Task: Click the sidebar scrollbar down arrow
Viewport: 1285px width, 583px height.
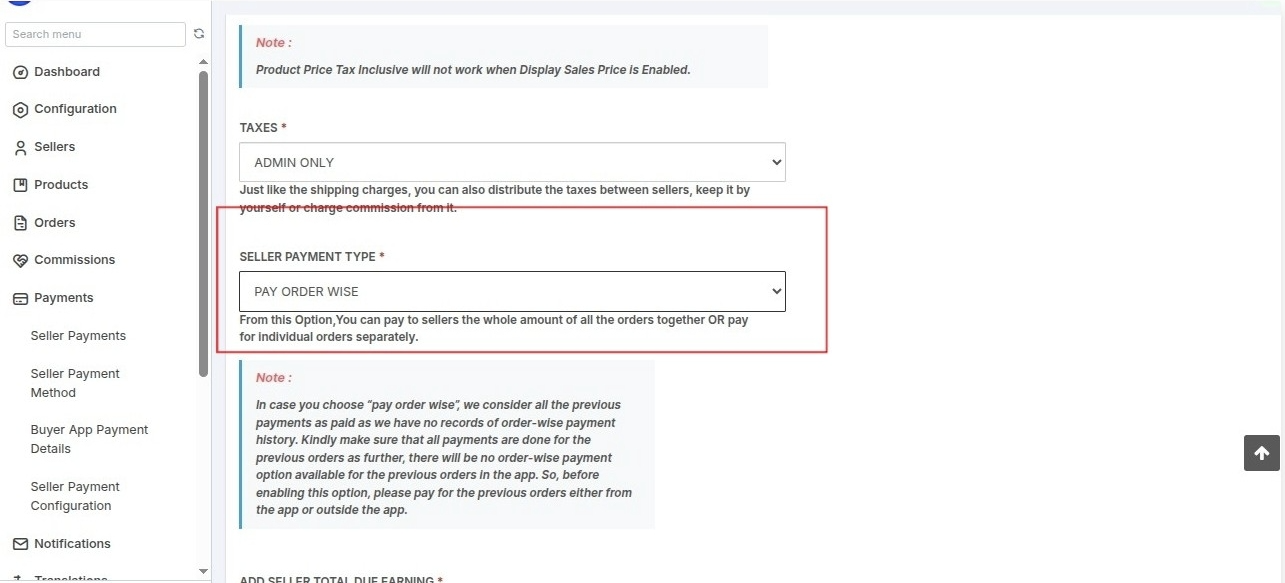Action: pos(204,571)
